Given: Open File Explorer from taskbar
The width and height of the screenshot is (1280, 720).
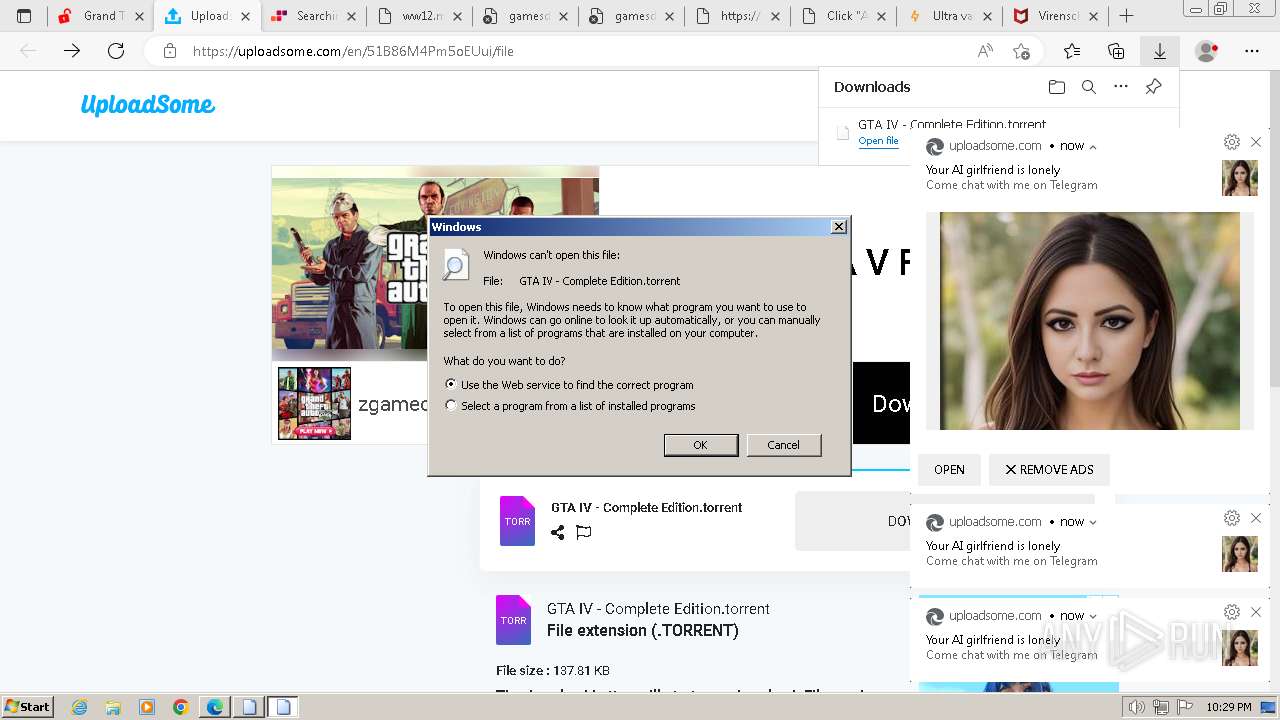Looking at the screenshot, I should tap(113, 707).
